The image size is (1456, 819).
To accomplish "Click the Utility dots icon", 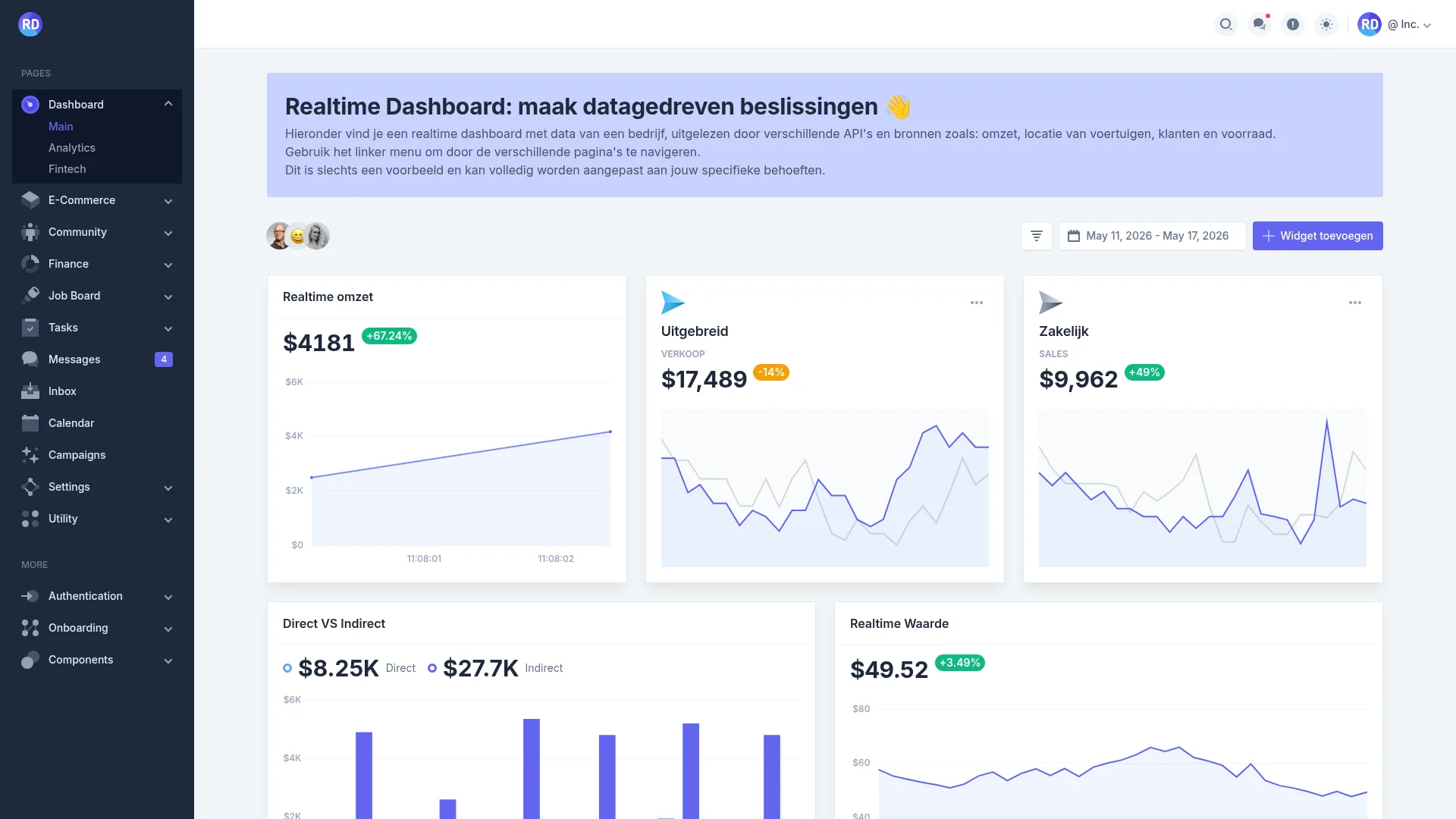I will point(30,519).
